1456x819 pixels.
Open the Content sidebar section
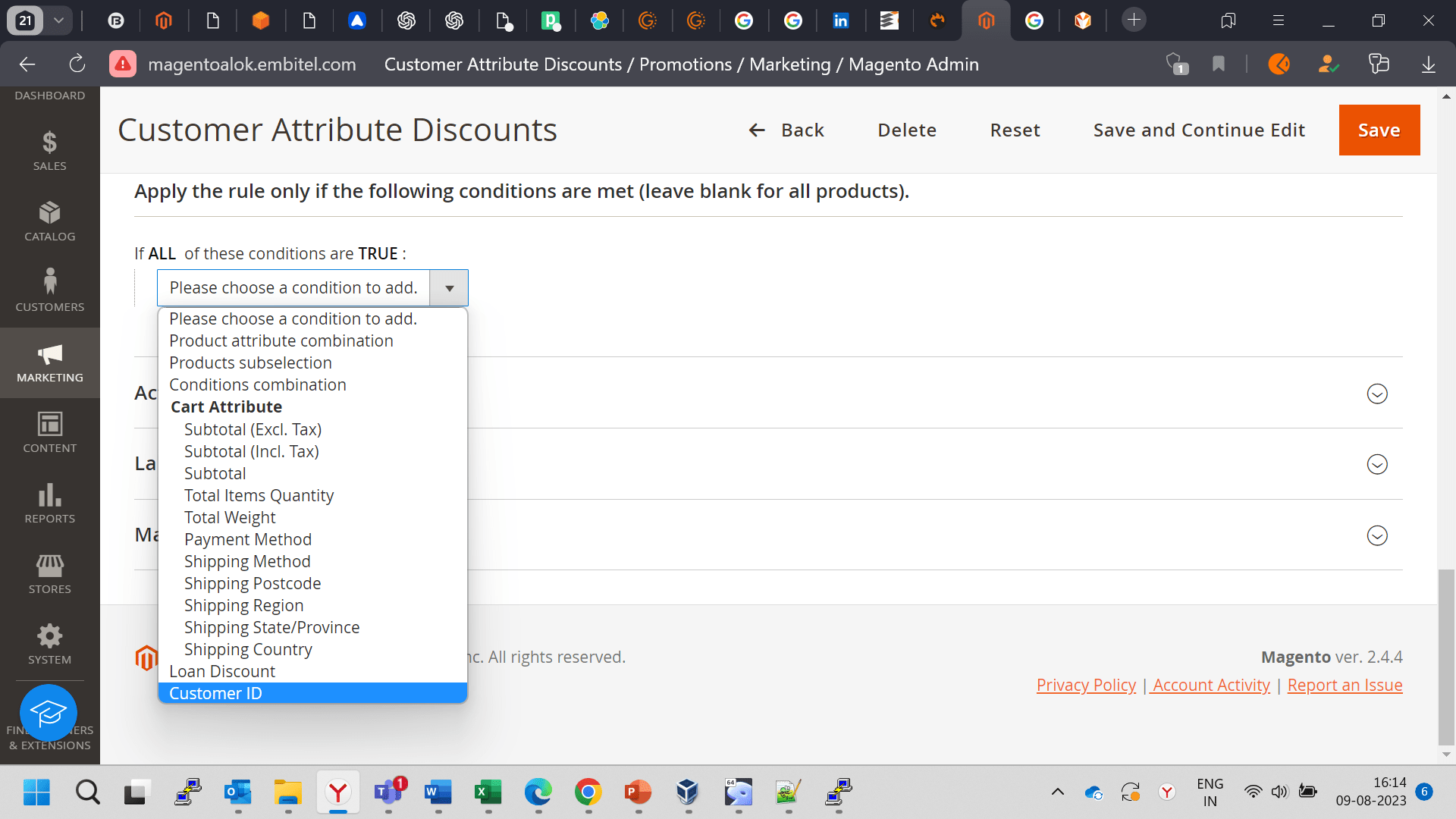pyautogui.click(x=49, y=432)
